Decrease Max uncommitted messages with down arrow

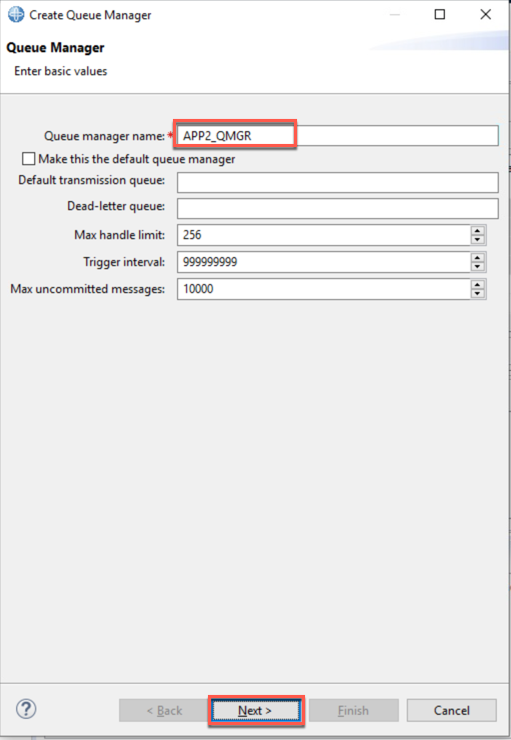[x=477, y=294]
